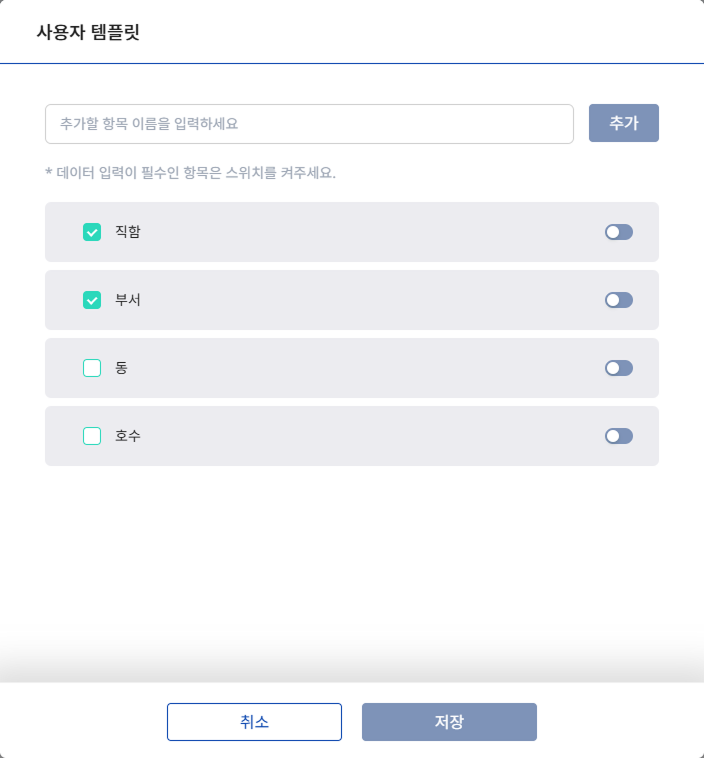Uncheck the 부서 checkbox

(92, 300)
